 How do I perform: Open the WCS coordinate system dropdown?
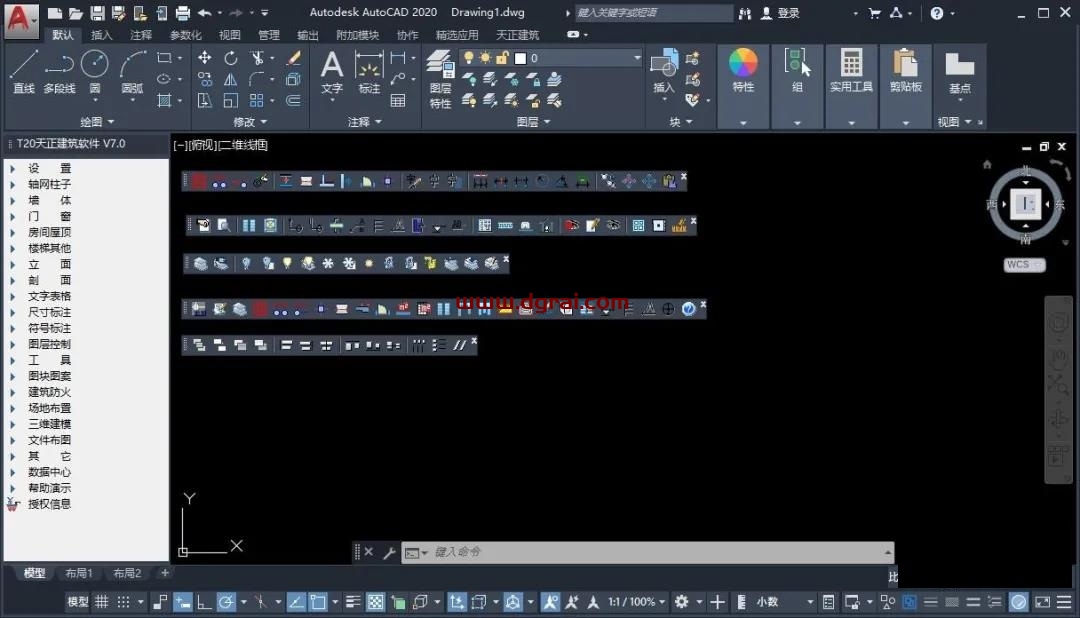point(1024,265)
